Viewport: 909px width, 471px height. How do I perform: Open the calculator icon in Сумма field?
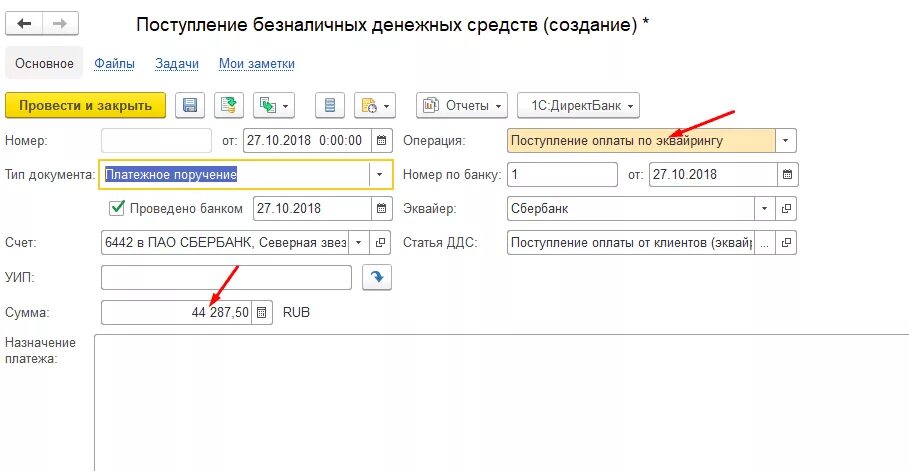click(x=261, y=312)
